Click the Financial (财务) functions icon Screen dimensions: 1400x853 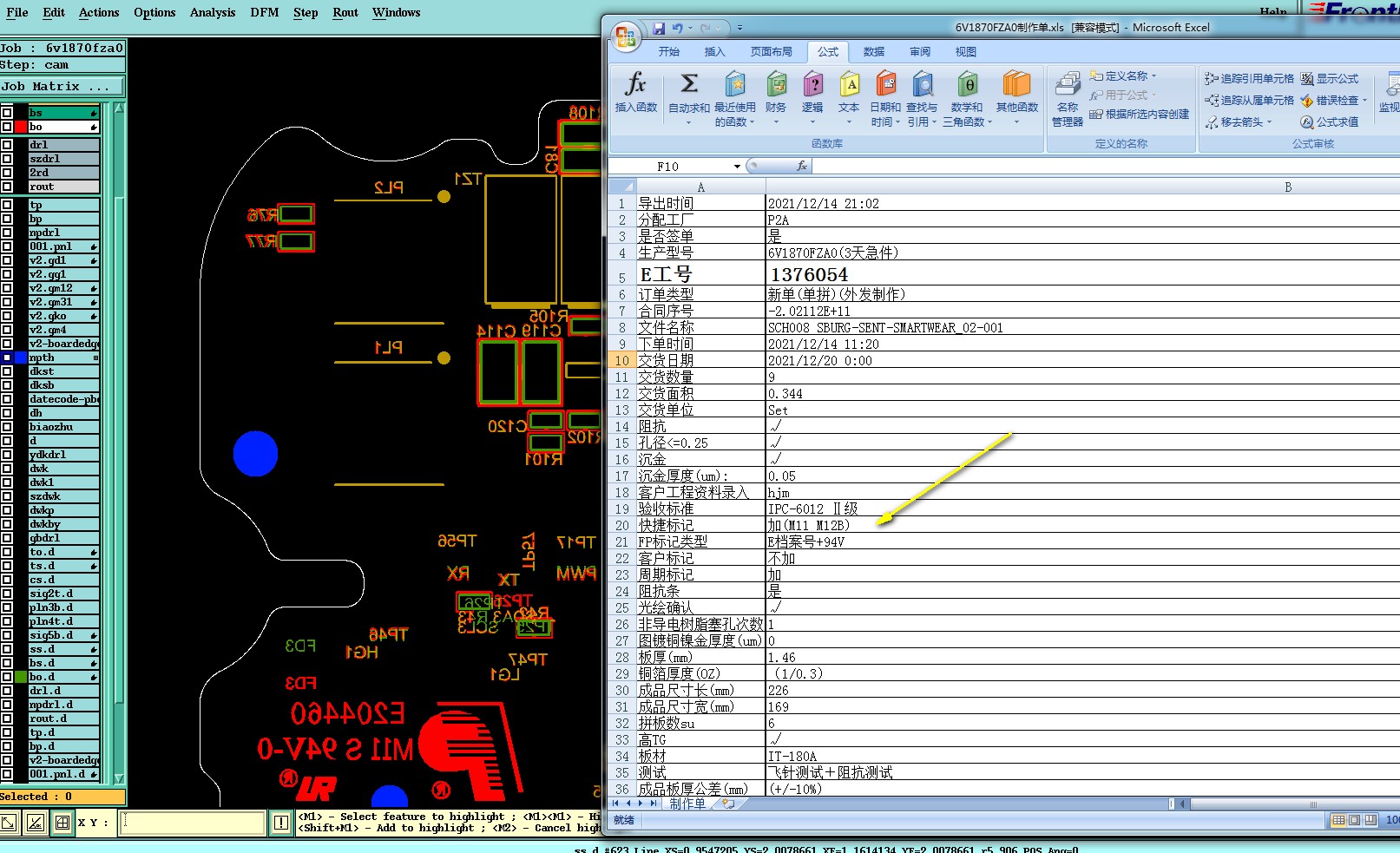coord(776,84)
